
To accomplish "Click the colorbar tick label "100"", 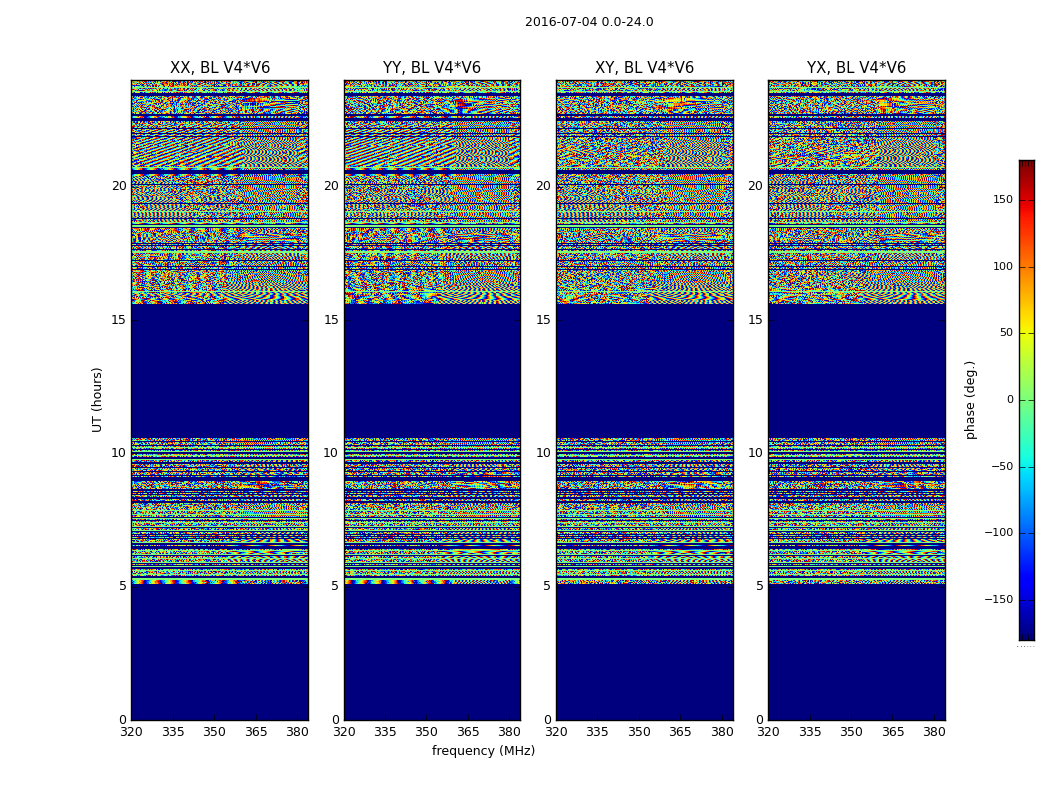I will (1003, 266).
